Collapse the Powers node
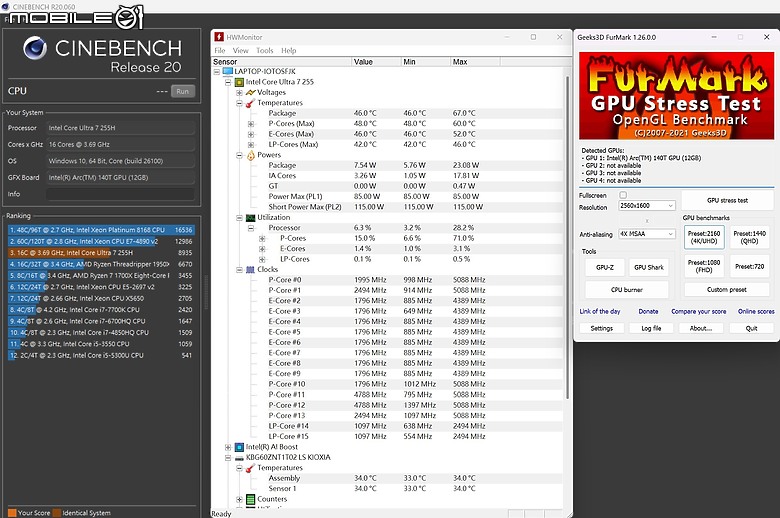 (239, 155)
